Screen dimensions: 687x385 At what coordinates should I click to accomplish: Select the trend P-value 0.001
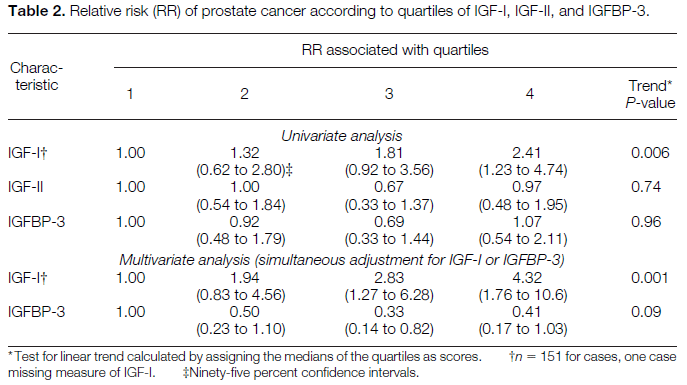649,278
